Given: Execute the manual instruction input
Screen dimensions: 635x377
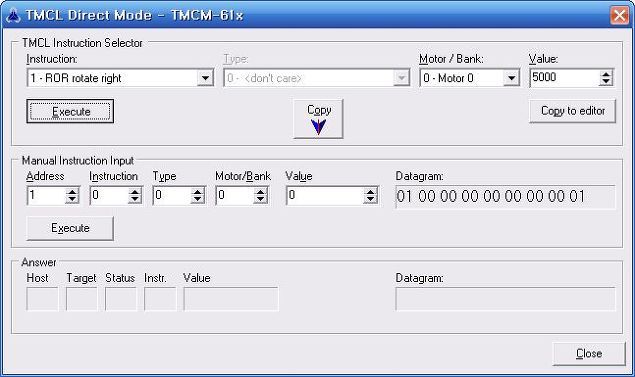Looking at the screenshot, I should (70, 228).
